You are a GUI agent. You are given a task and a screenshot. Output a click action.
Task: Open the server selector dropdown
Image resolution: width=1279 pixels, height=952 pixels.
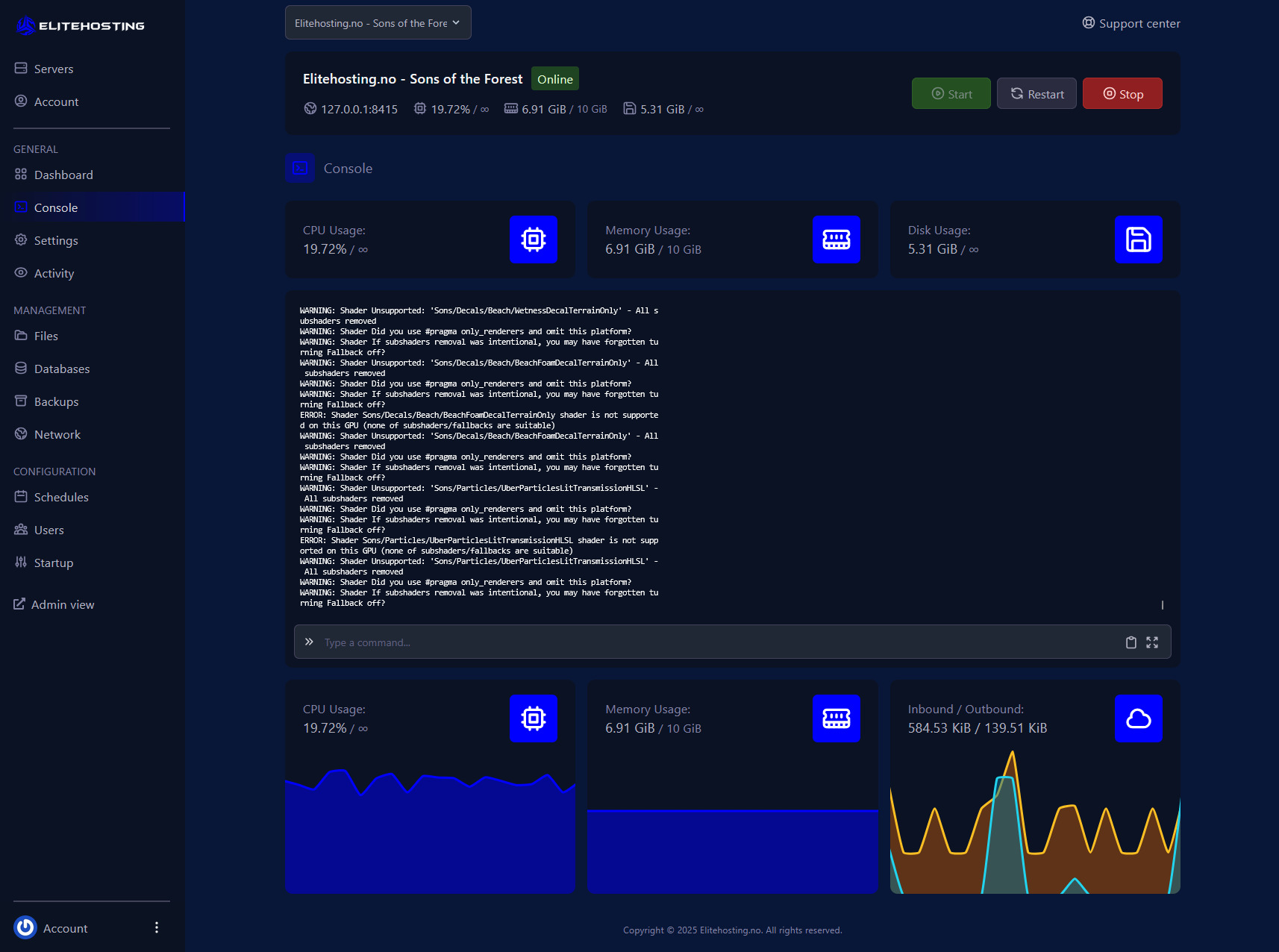click(378, 23)
